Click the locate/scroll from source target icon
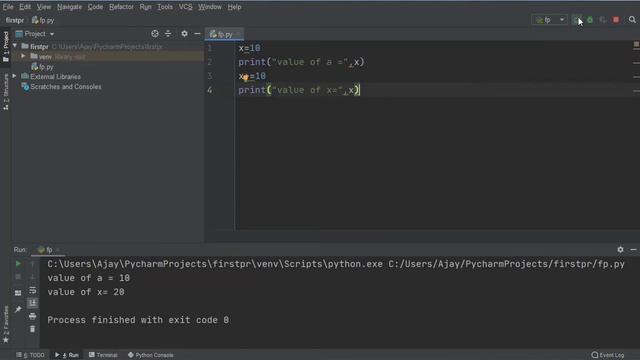Screen dimensions: 640x360 (x=155, y=34)
